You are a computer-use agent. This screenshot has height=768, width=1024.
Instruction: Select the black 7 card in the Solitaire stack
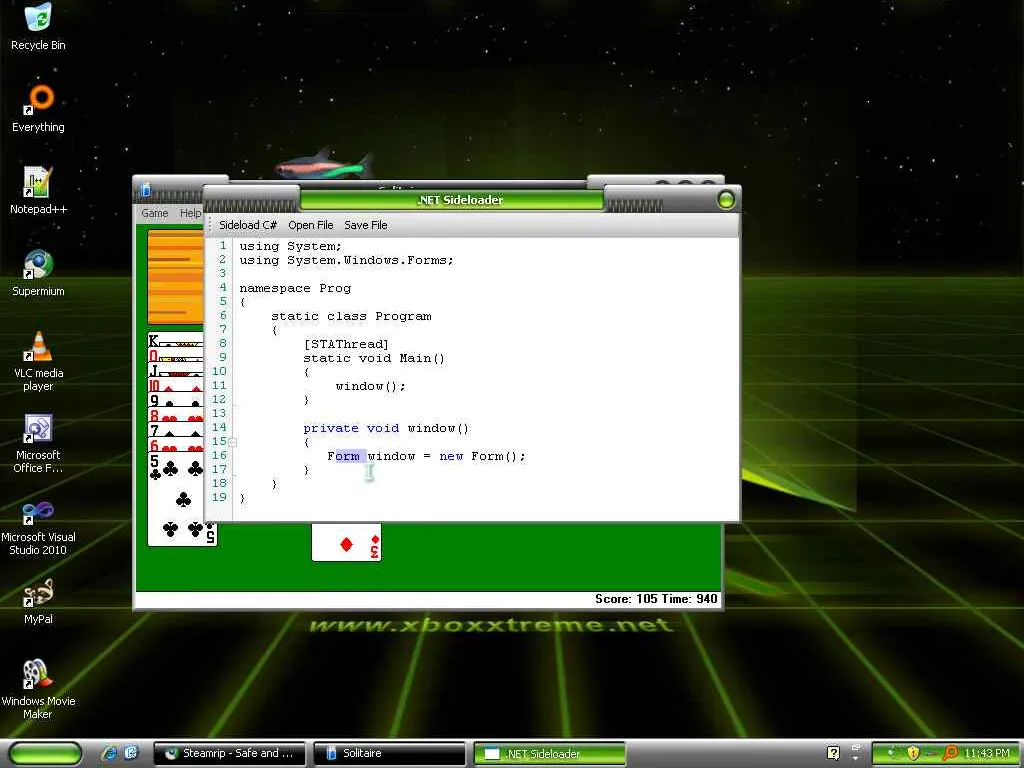click(175, 430)
